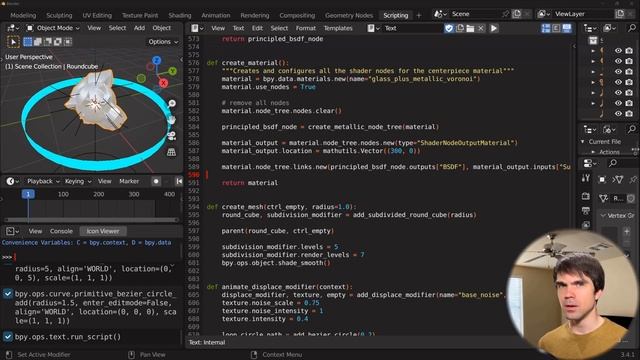The image size is (640, 360).
Task: Run the script with the play button
Action: point(494,28)
